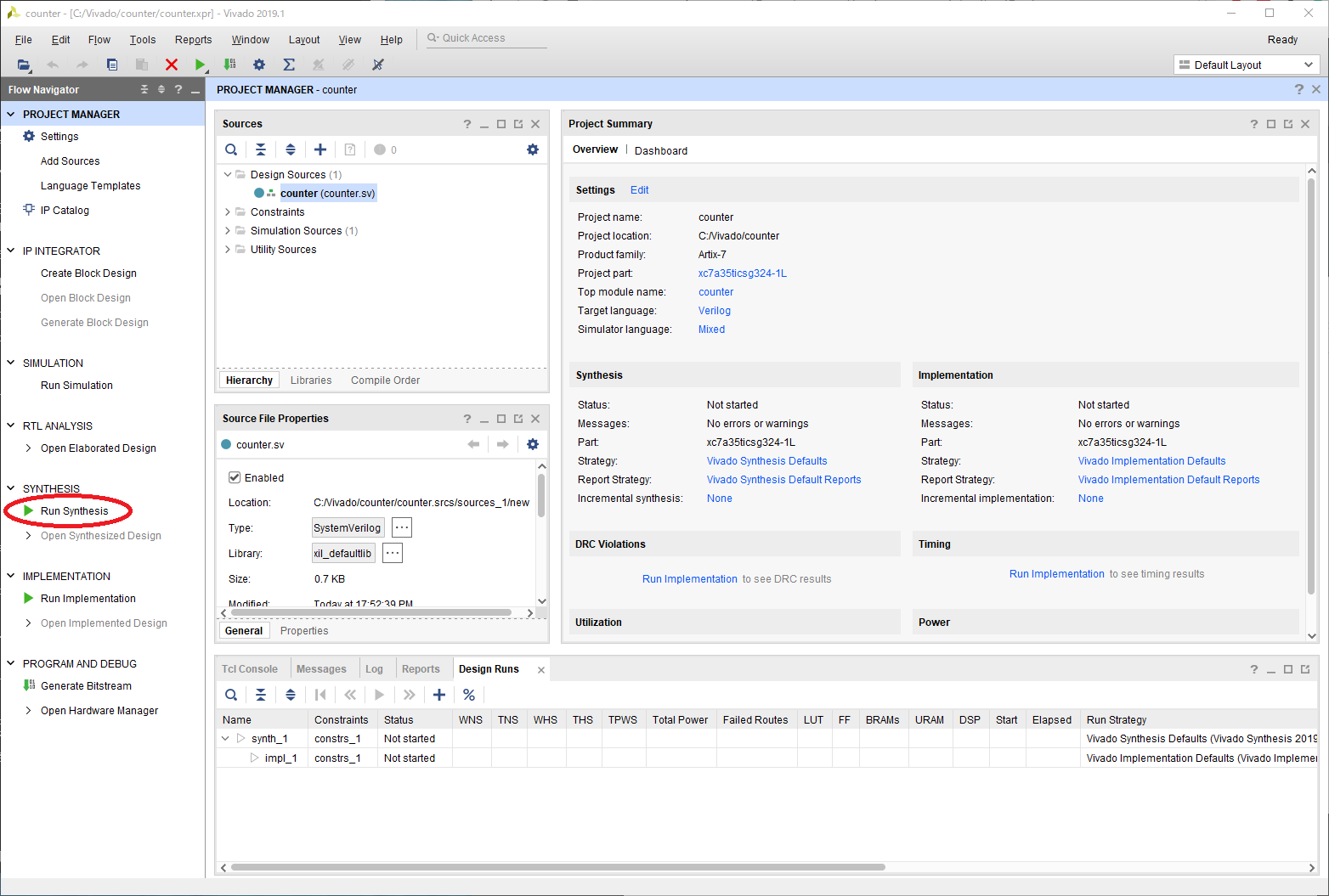
Task: Click the percent icon in Design Runs toolbar
Action: point(469,695)
